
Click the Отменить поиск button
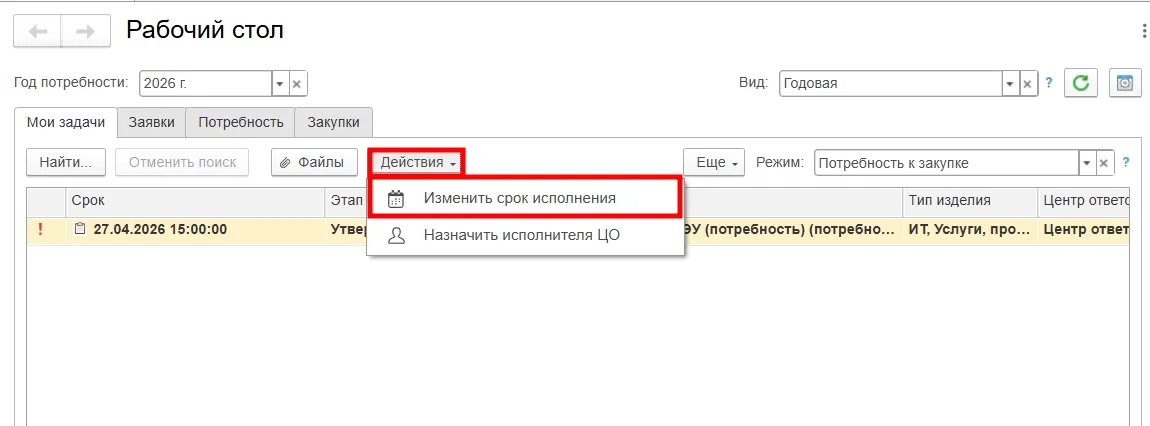pyautogui.click(x=182, y=163)
